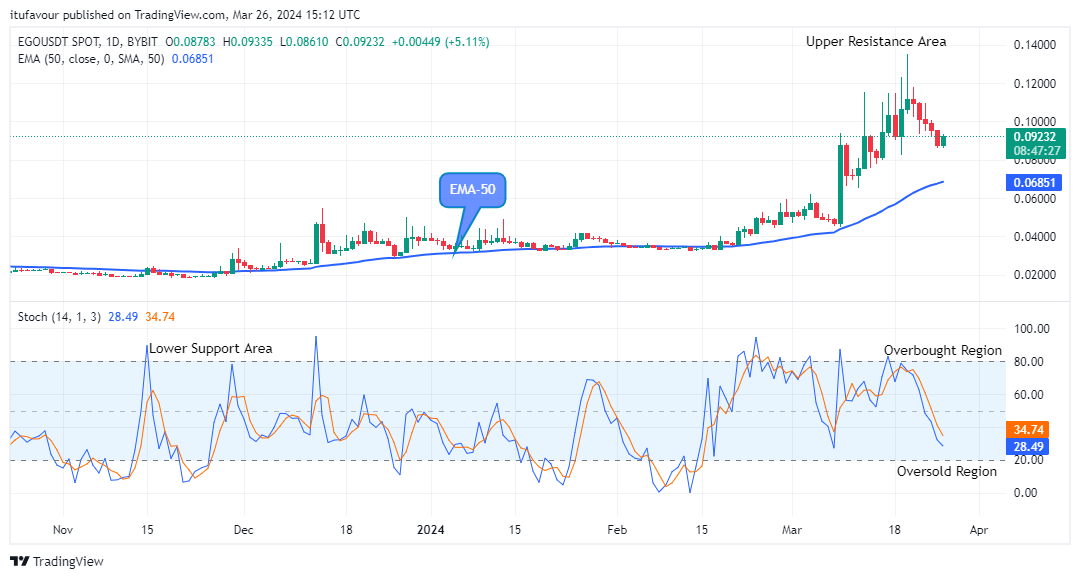Click the 34.74 value in Stoch legend
This screenshot has width=1080, height=579.
(x=160, y=317)
